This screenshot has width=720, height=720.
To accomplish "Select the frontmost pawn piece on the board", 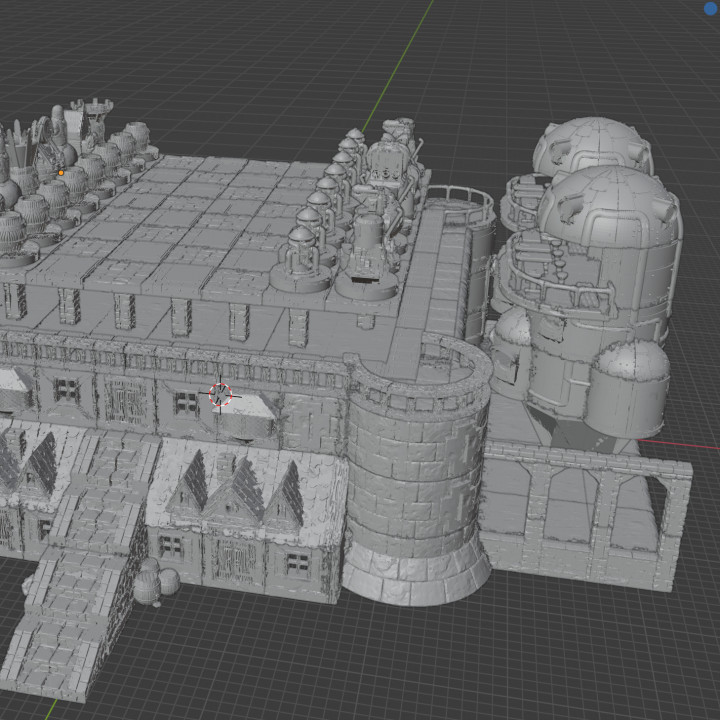I will 302,260.
